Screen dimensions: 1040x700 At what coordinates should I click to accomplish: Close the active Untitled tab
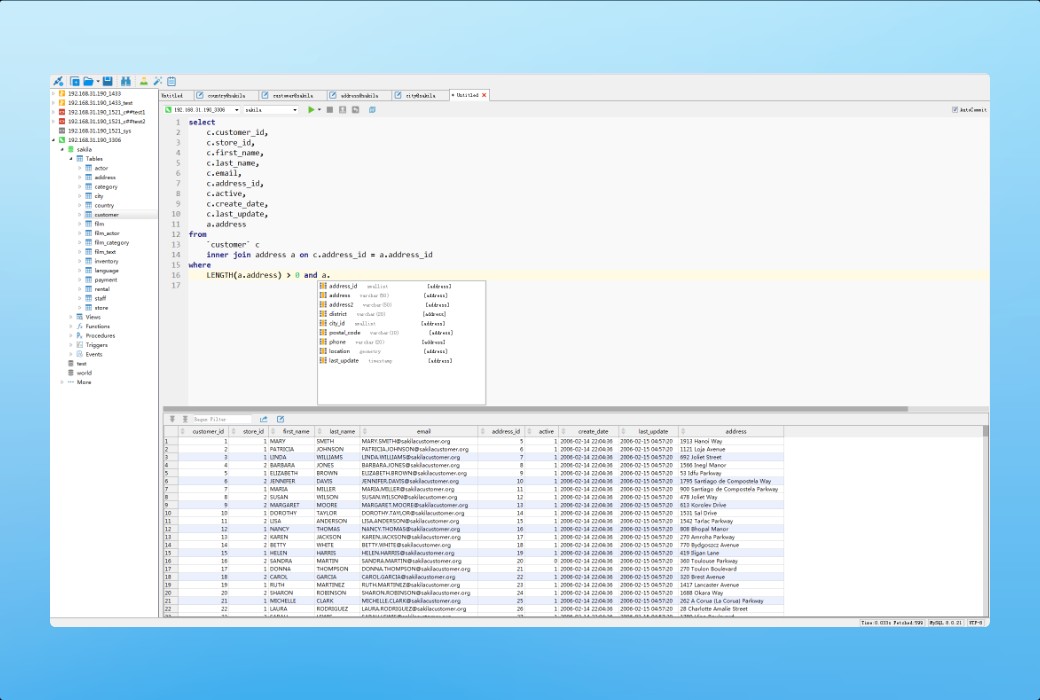[484, 94]
